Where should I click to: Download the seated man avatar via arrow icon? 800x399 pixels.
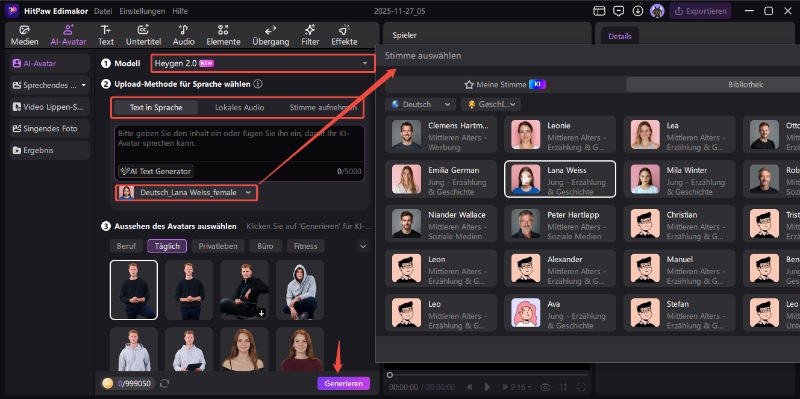(x=261, y=313)
